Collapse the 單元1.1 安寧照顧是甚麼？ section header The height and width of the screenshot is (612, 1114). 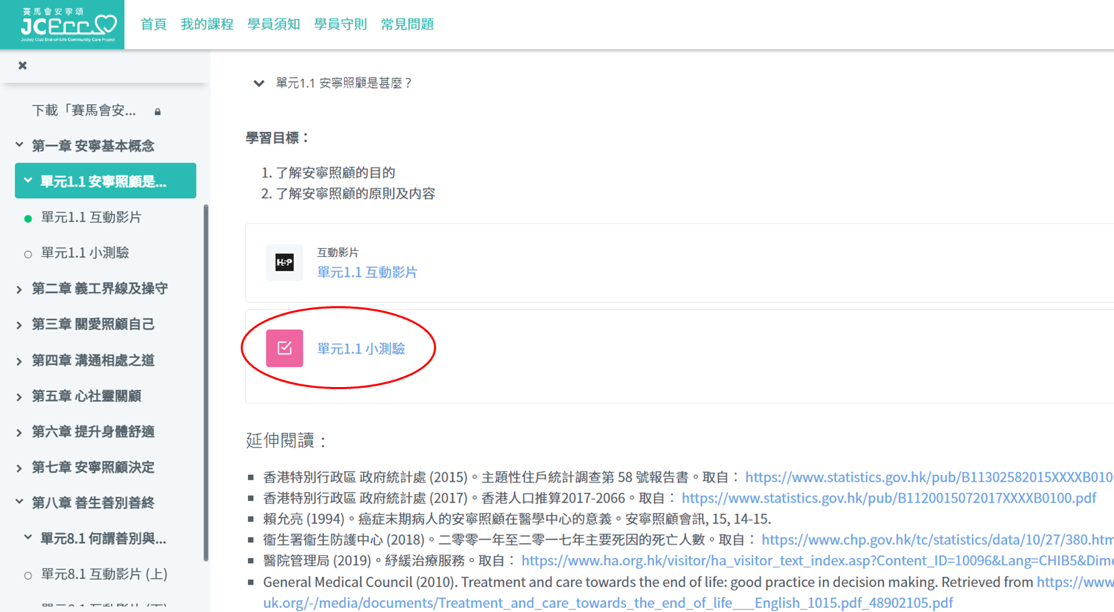259,84
